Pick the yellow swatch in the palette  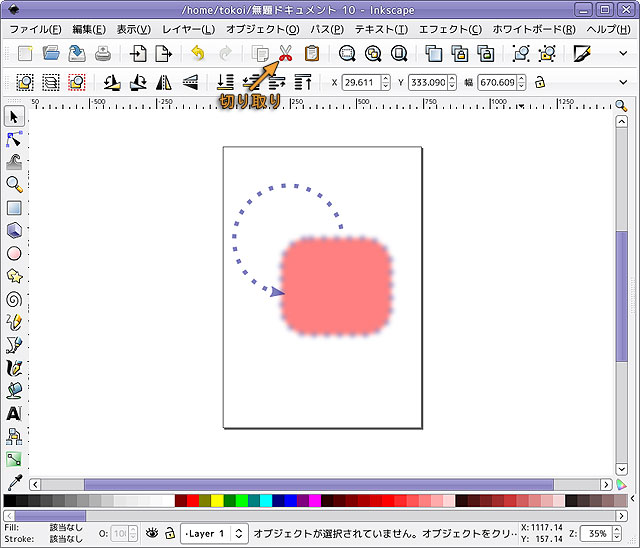coord(217,501)
